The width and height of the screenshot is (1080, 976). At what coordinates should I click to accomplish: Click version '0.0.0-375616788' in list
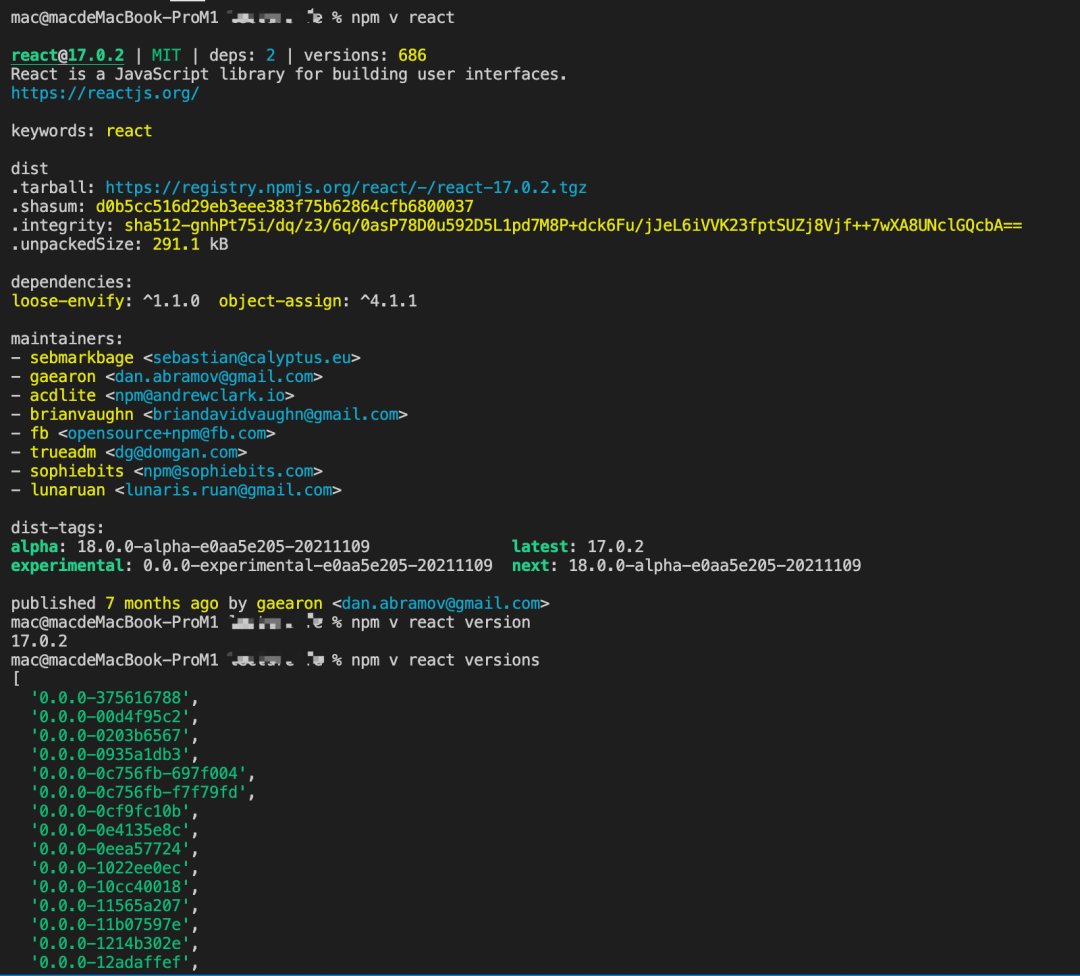110,698
